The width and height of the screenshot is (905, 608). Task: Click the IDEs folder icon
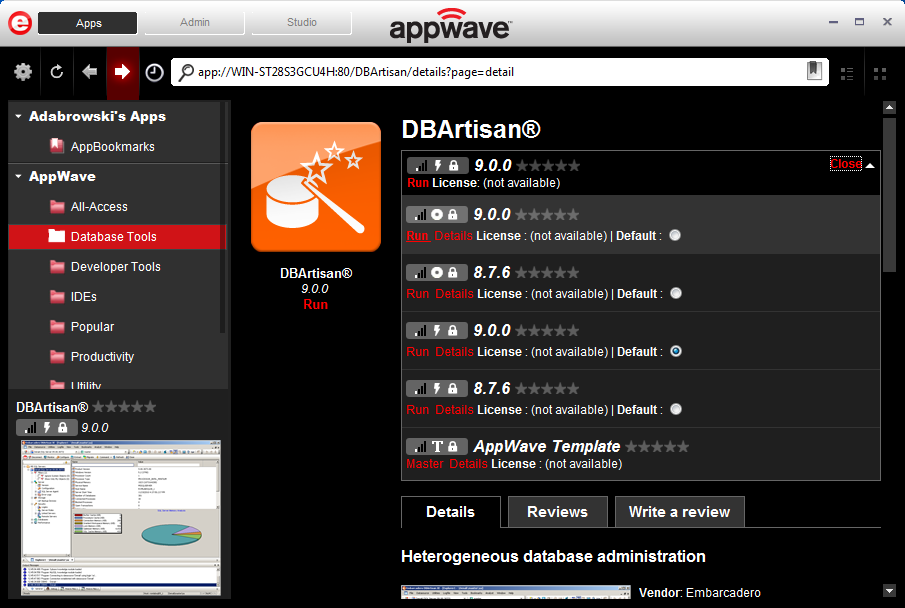coord(57,296)
